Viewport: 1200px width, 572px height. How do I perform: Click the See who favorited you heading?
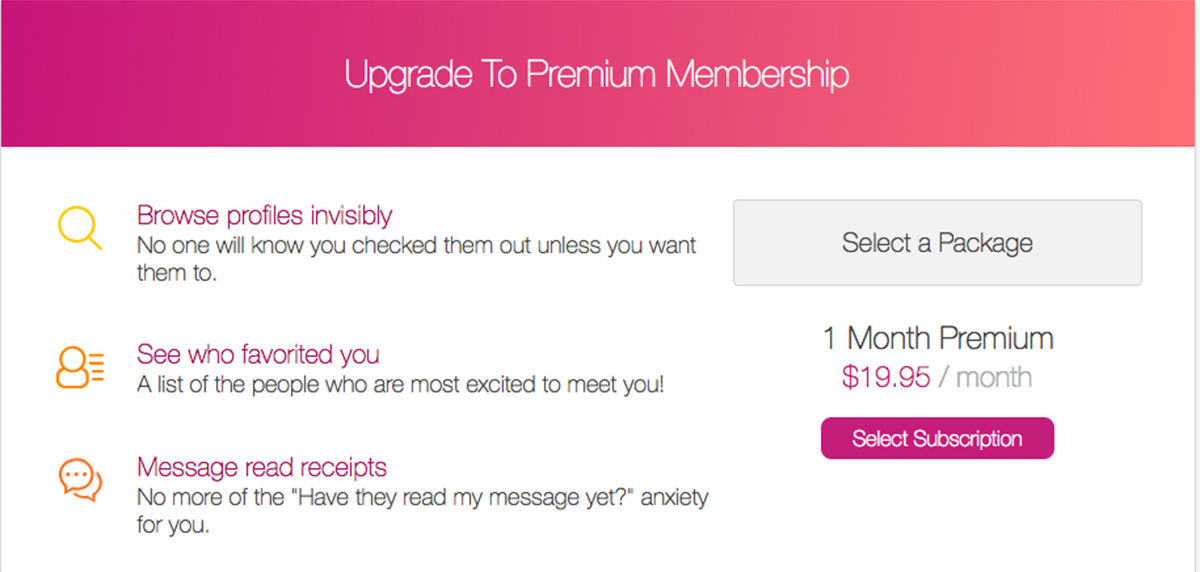tap(258, 355)
